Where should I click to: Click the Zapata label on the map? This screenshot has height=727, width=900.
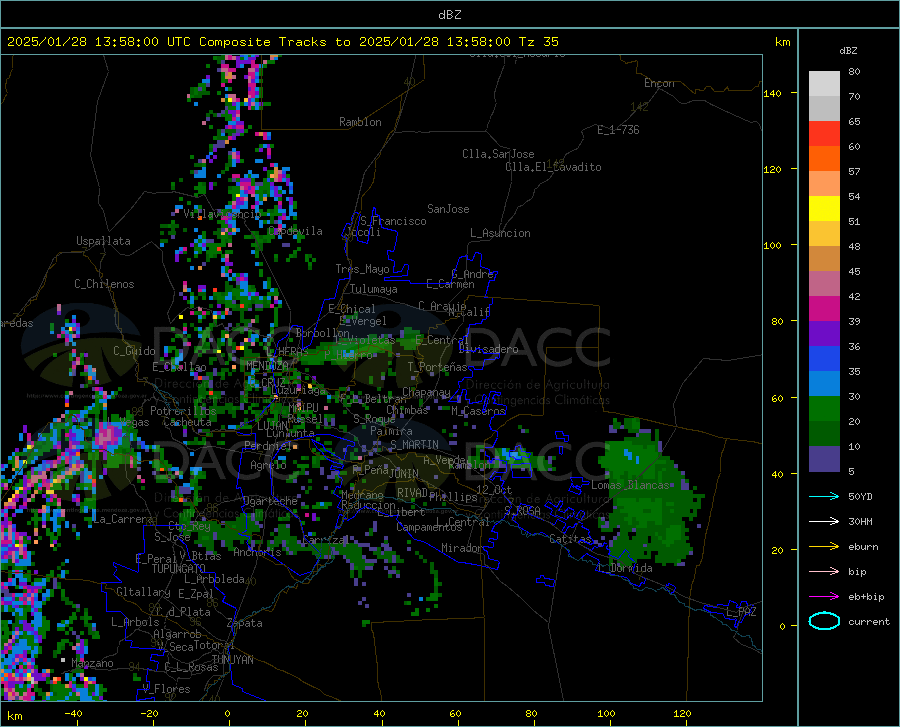click(245, 623)
